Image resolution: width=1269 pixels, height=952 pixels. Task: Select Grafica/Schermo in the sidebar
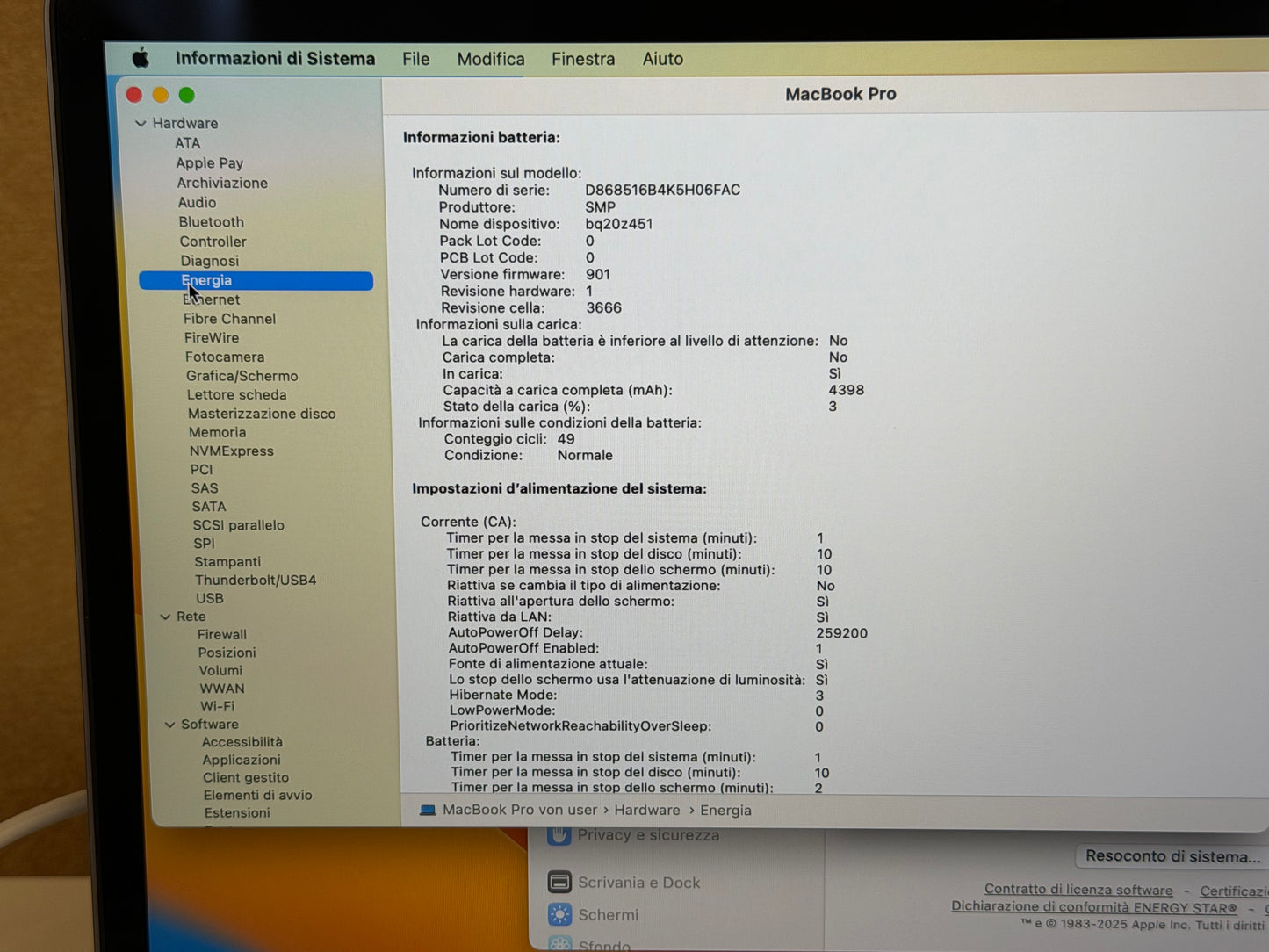242,376
